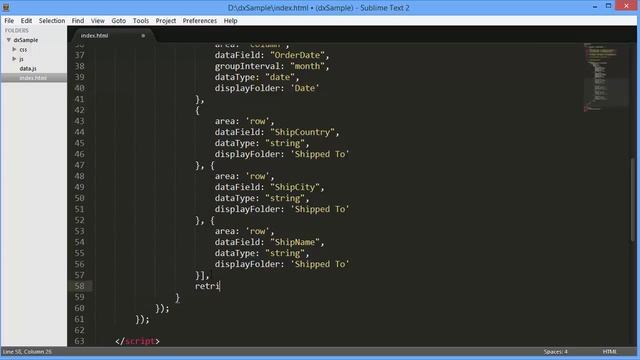This screenshot has width=640, height=360.
Task: Click 'Shipped To' on line 56
Action: click(320, 264)
